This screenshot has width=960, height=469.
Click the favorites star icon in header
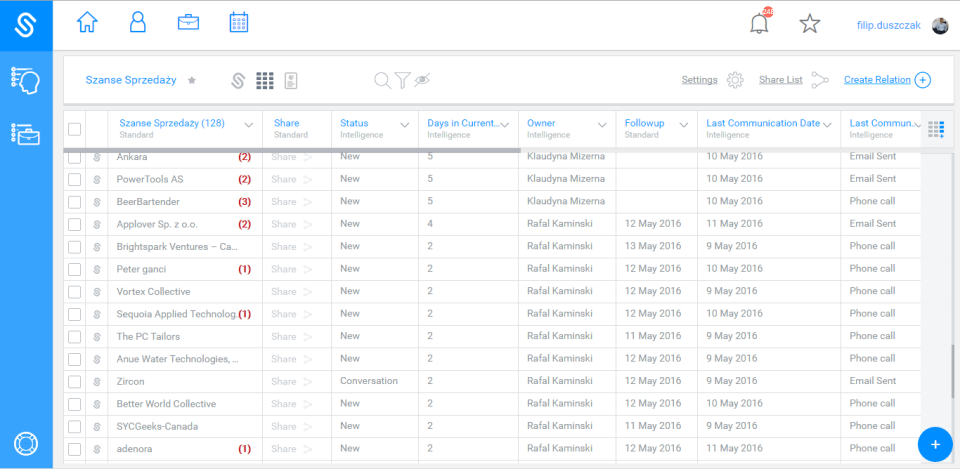click(x=809, y=24)
